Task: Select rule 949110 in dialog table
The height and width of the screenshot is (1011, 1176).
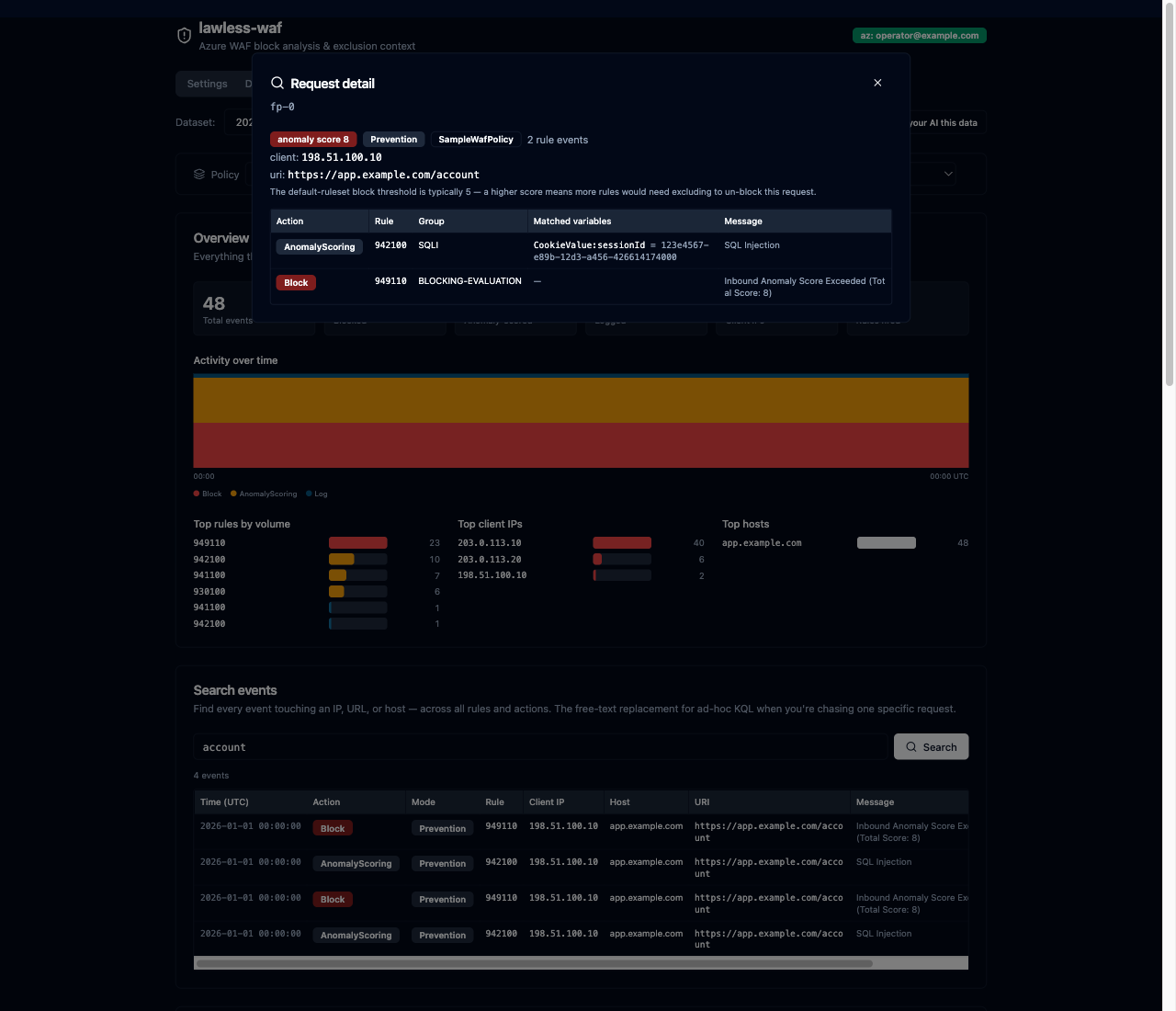Action: coord(390,281)
